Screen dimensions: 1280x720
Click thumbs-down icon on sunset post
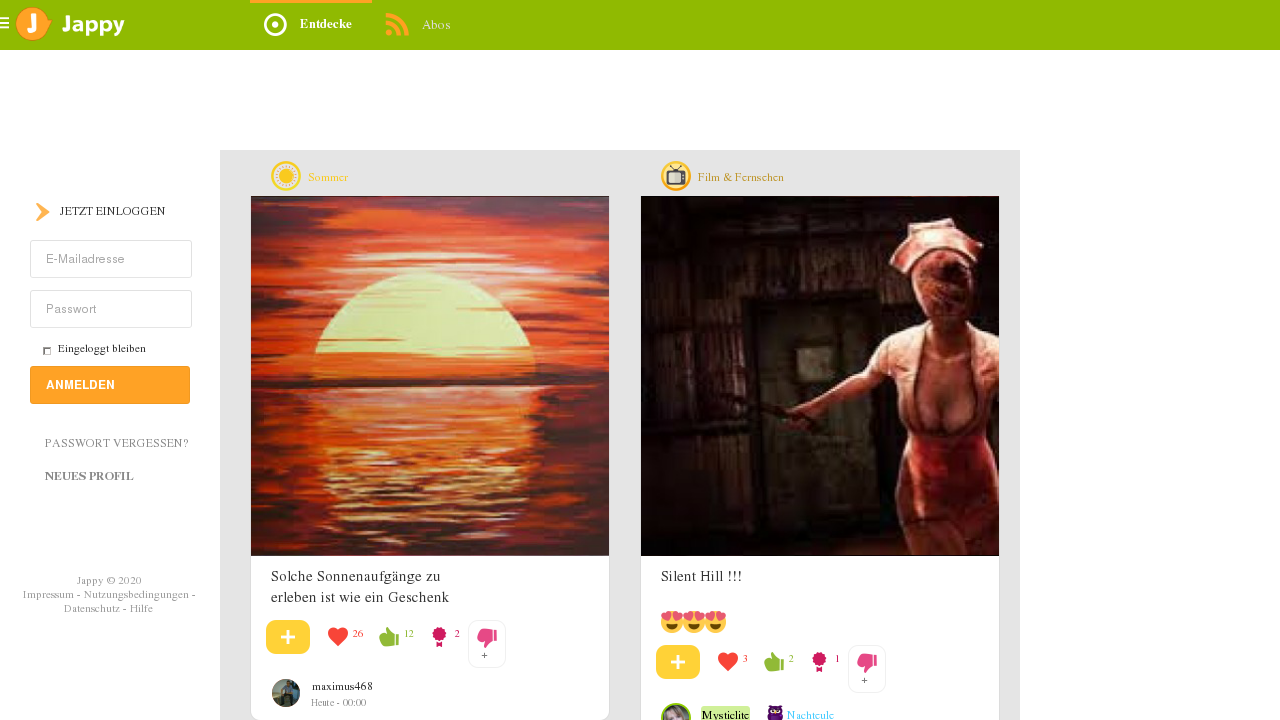(x=487, y=638)
